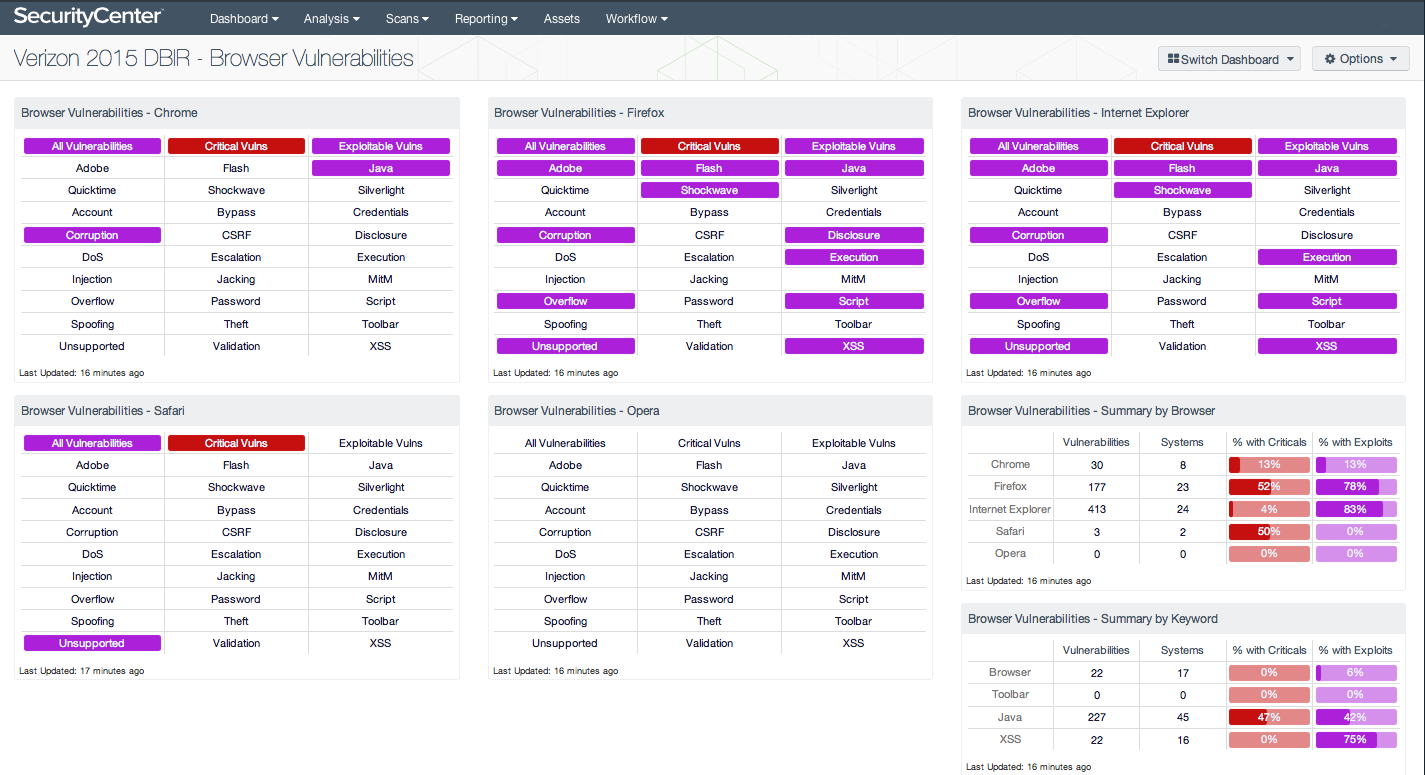Select Execution indicator in the Internet Explorer panel
Image resolution: width=1425 pixels, height=775 pixels.
[x=1327, y=257]
